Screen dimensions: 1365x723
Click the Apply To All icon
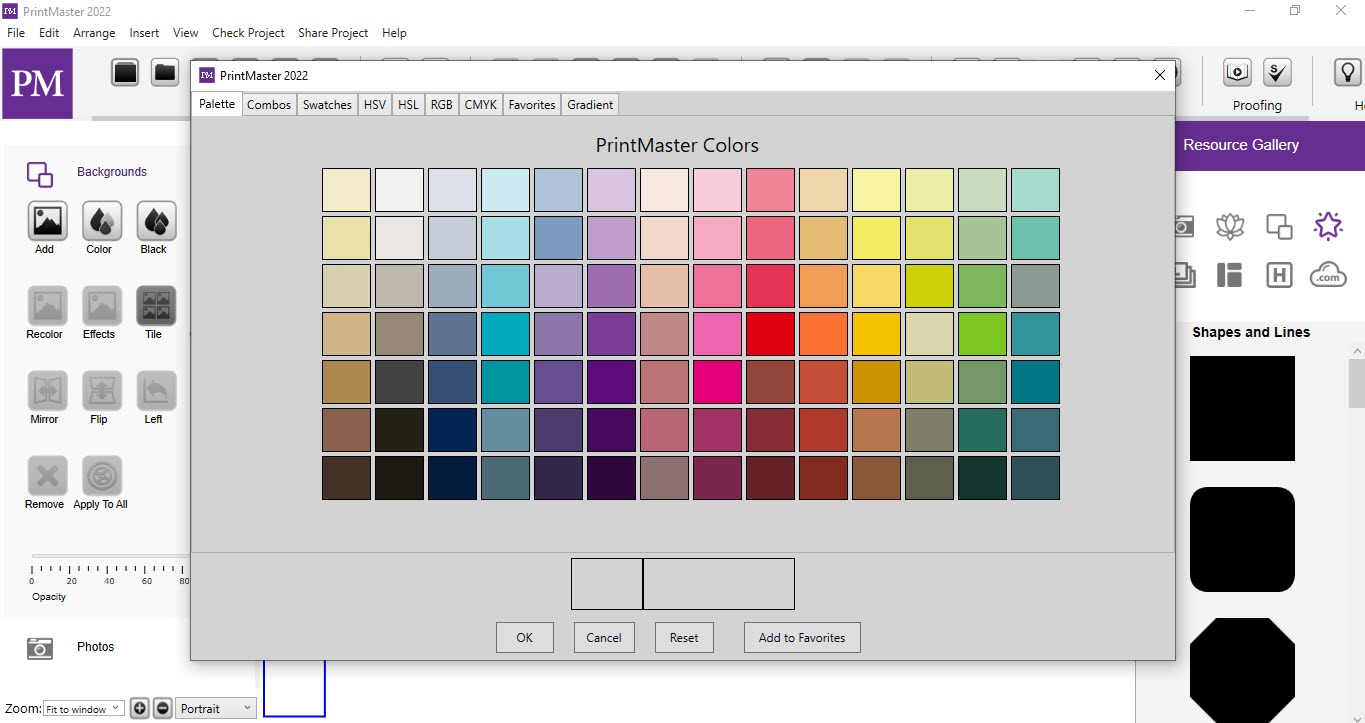101,476
